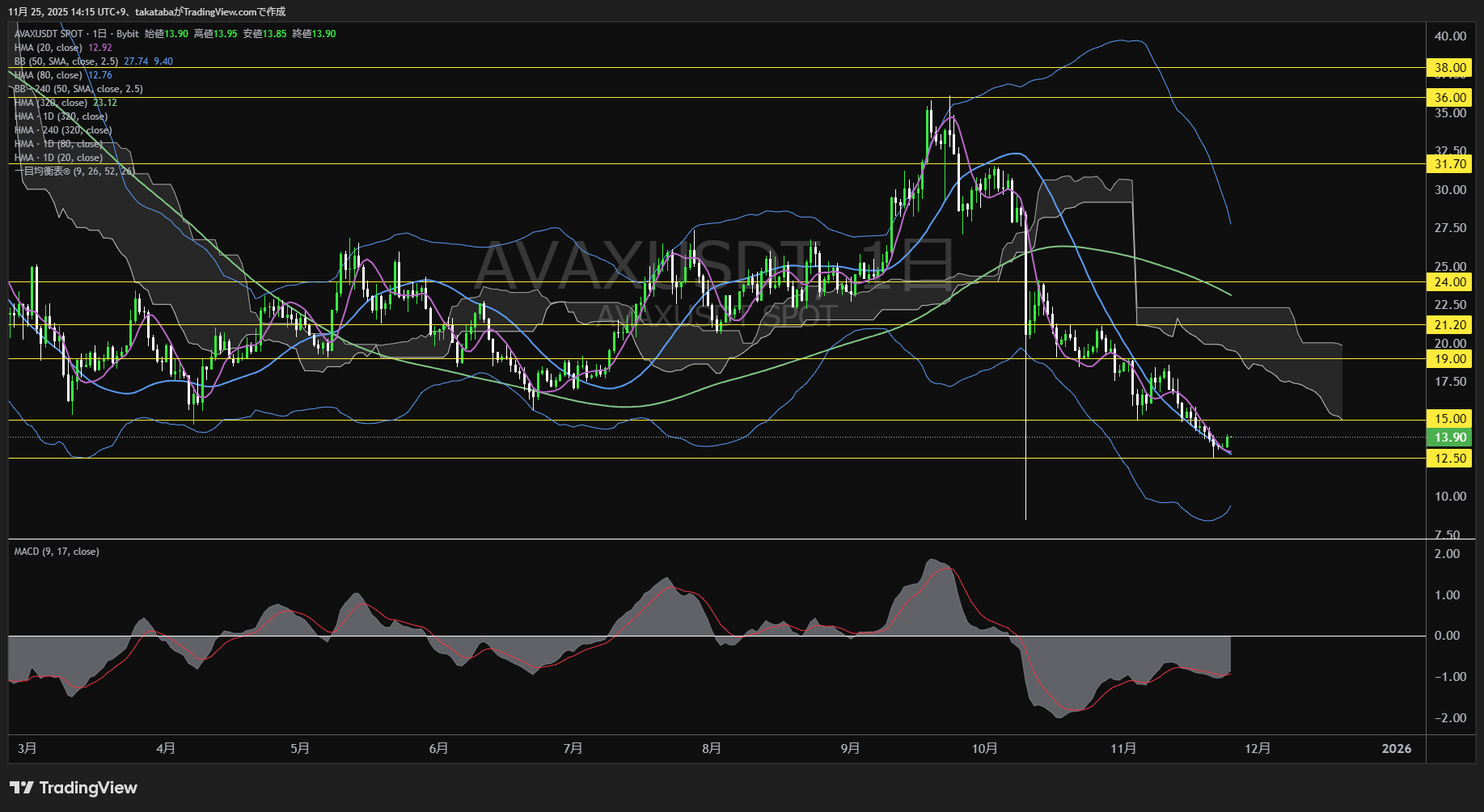Select the HMA (320, close) indicator legend
Viewport: 1484px width, 812px height.
click(50, 103)
